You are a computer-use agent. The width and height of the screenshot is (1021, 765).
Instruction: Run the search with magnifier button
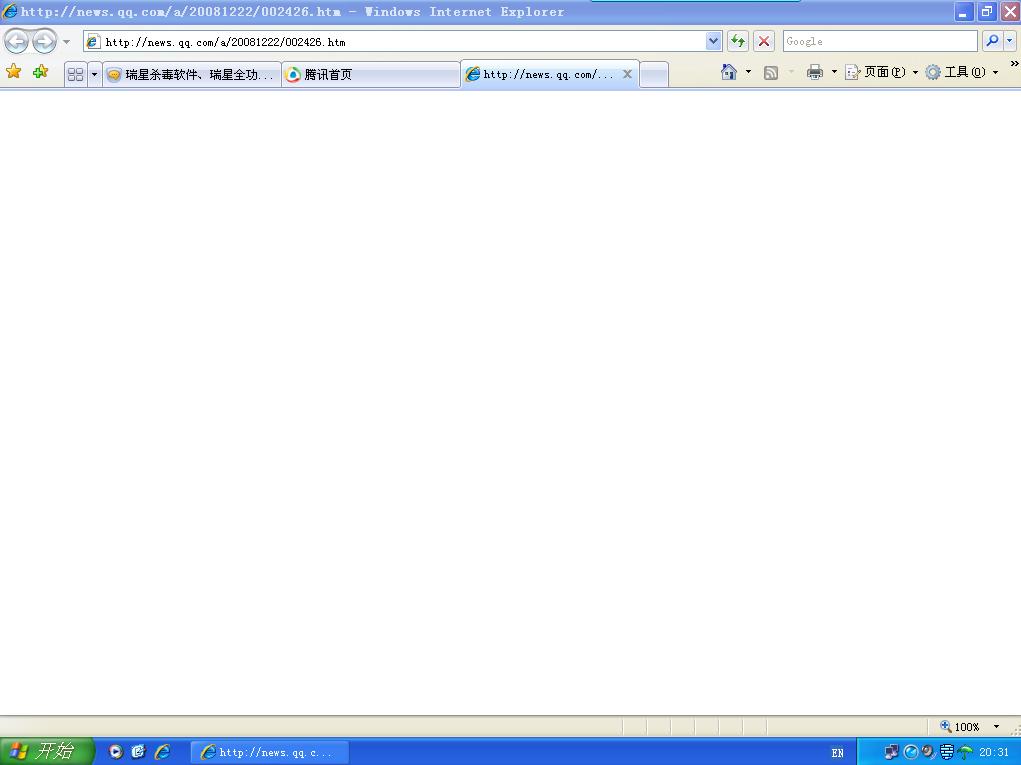tap(992, 42)
